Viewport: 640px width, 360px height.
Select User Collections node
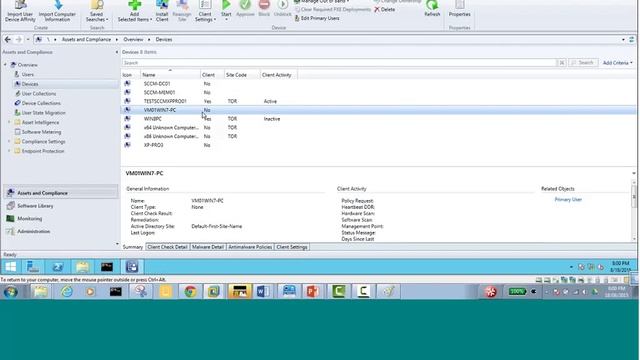click(39, 94)
